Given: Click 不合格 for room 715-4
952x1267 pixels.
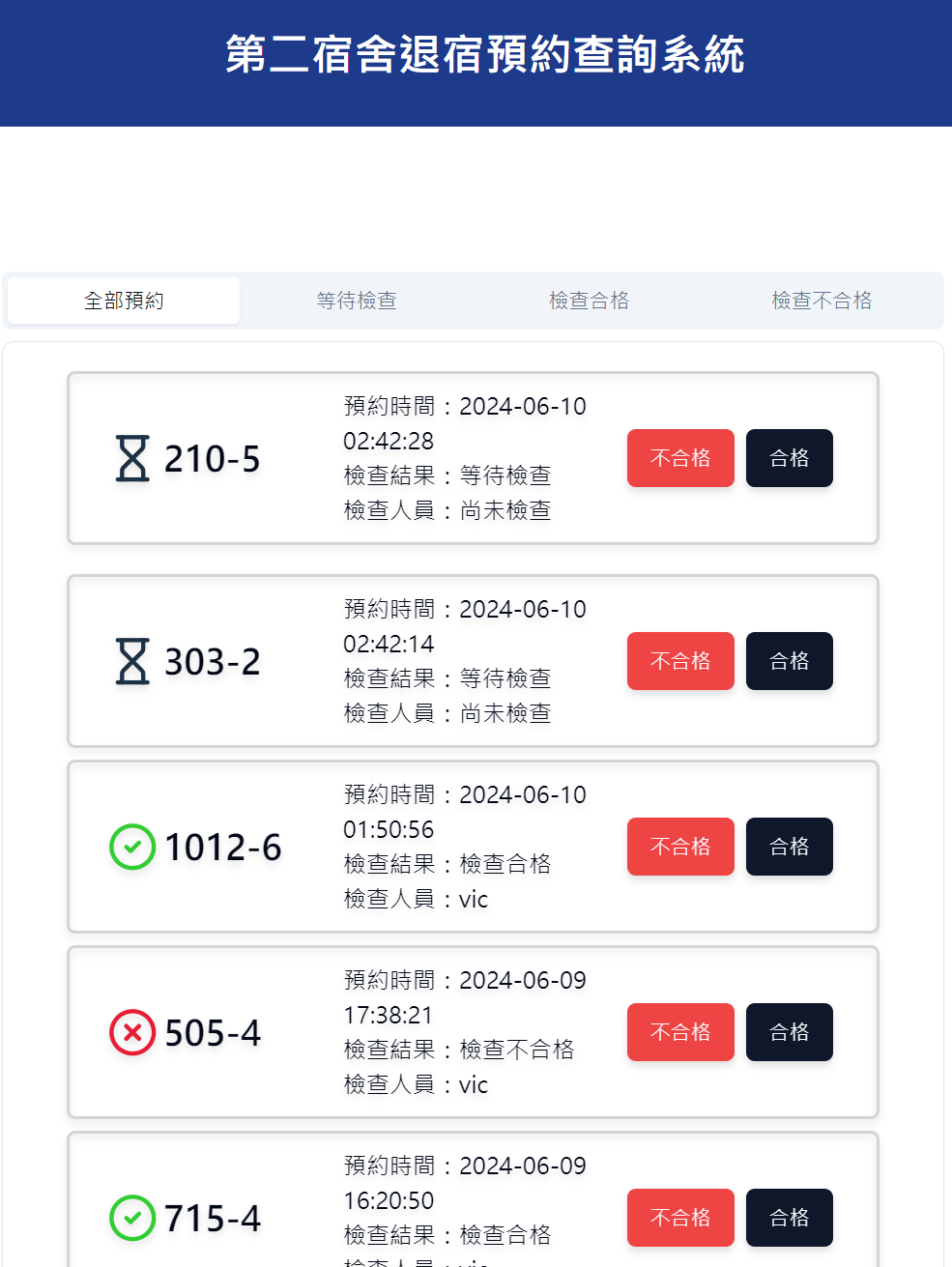Looking at the screenshot, I should click(x=680, y=1218).
